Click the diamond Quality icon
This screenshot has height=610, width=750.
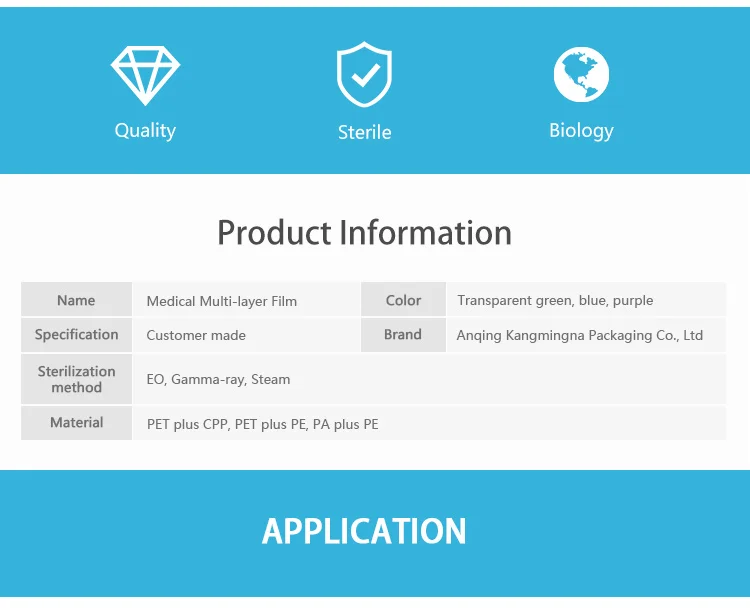tap(145, 75)
